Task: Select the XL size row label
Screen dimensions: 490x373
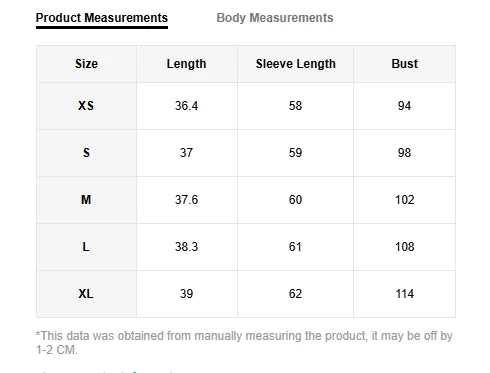Action: (x=86, y=294)
